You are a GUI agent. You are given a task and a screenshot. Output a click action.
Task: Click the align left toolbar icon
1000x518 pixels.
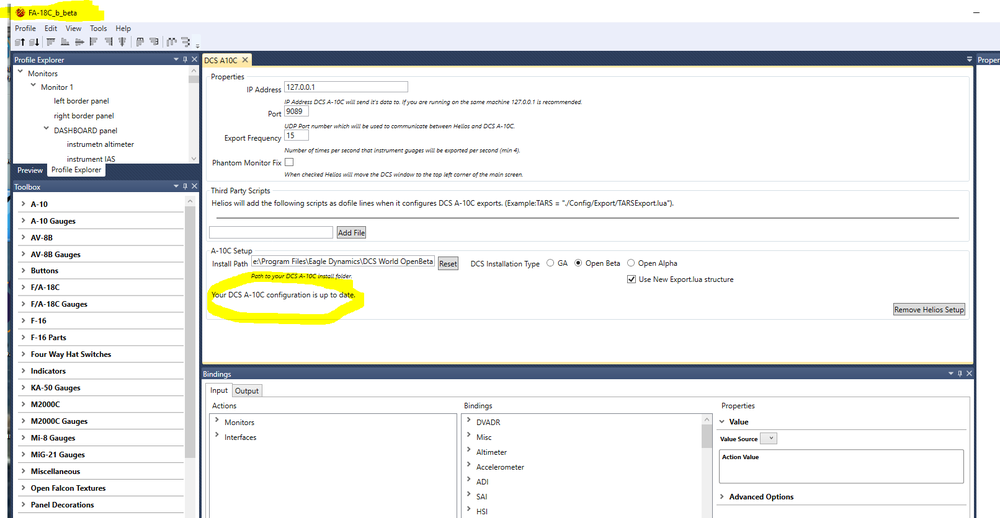point(94,42)
